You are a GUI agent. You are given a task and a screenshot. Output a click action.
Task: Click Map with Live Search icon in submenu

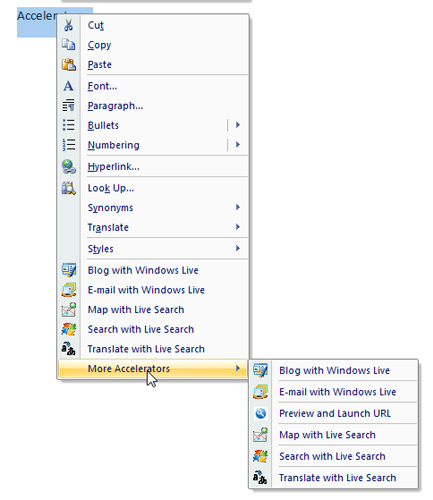coord(260,435)
